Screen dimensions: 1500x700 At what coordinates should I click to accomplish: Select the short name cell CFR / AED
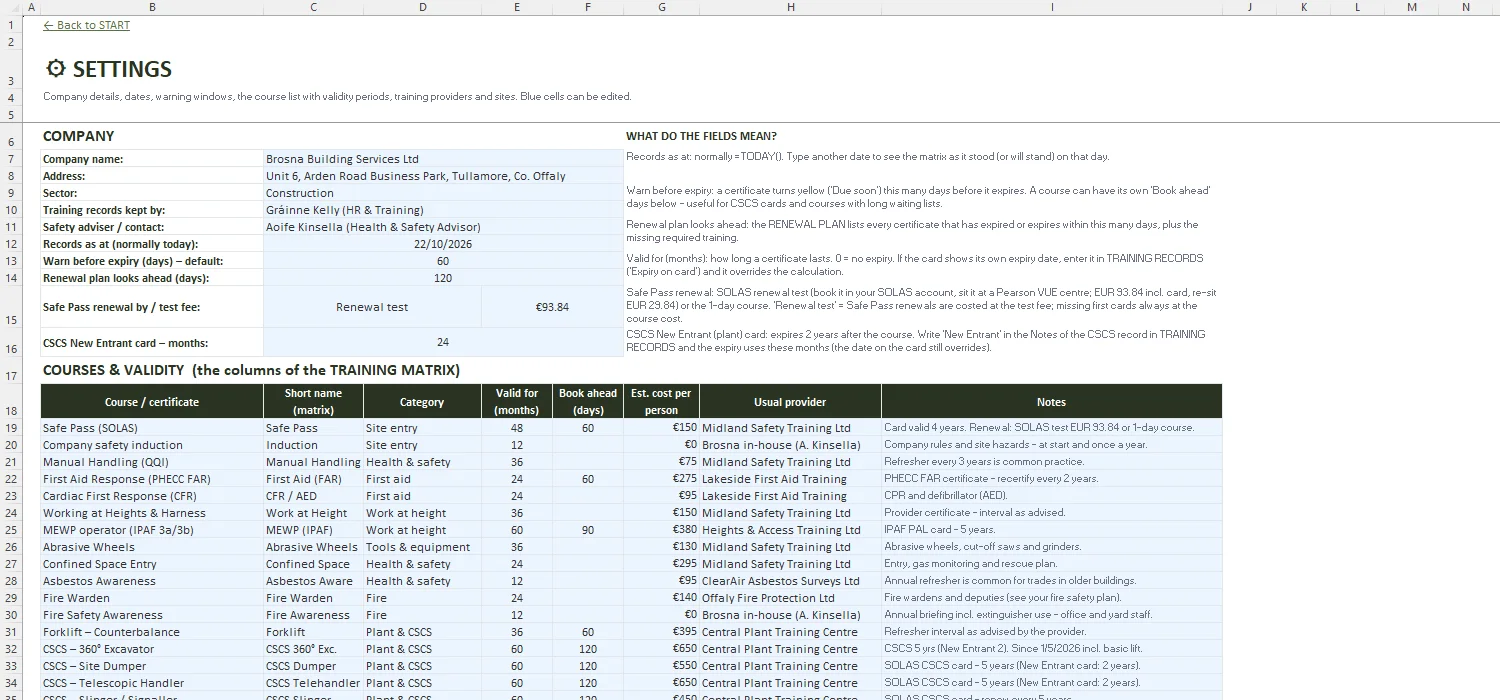pos(313,495)
